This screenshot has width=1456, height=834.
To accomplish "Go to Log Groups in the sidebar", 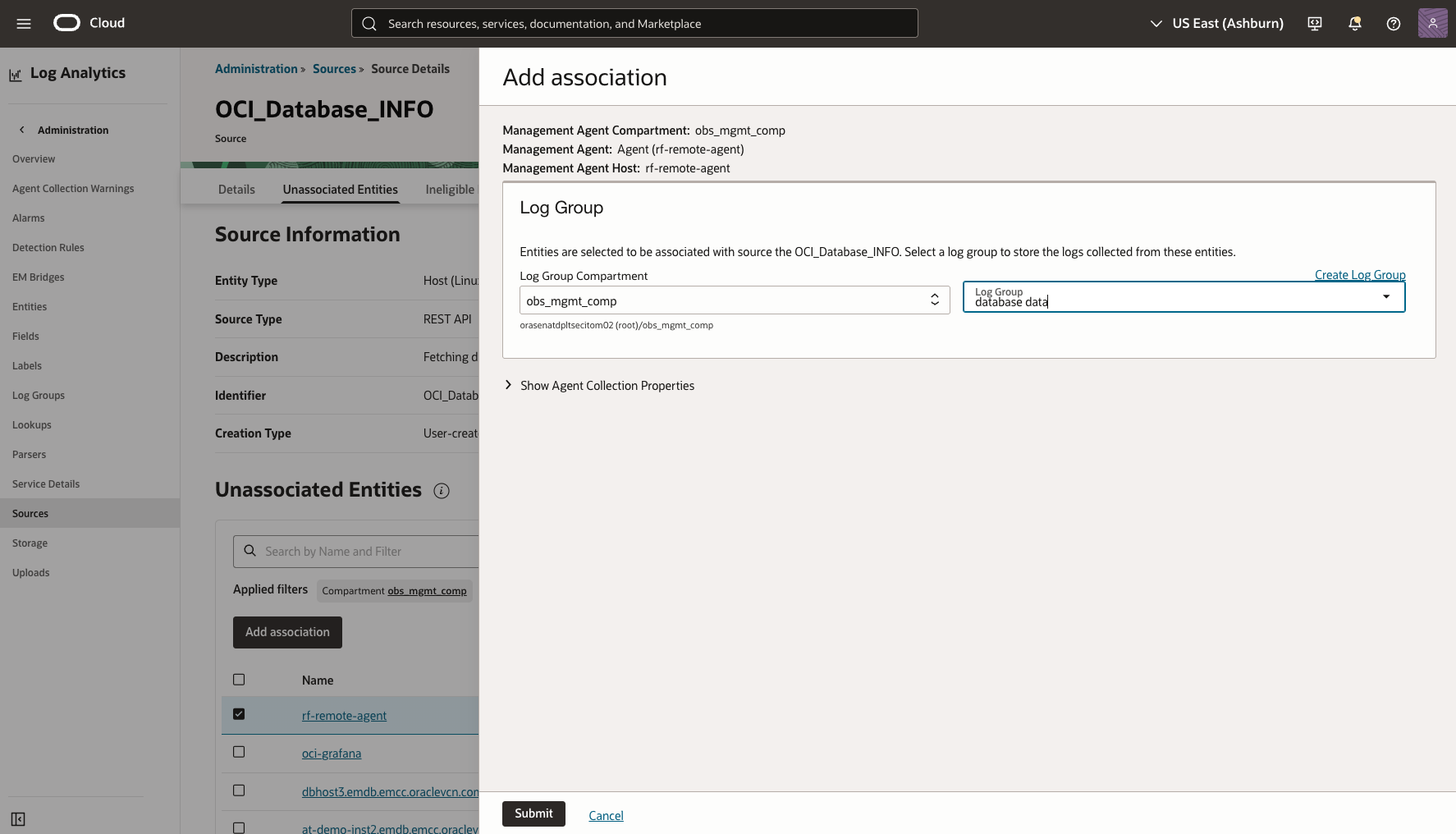I will coord(38,395).
